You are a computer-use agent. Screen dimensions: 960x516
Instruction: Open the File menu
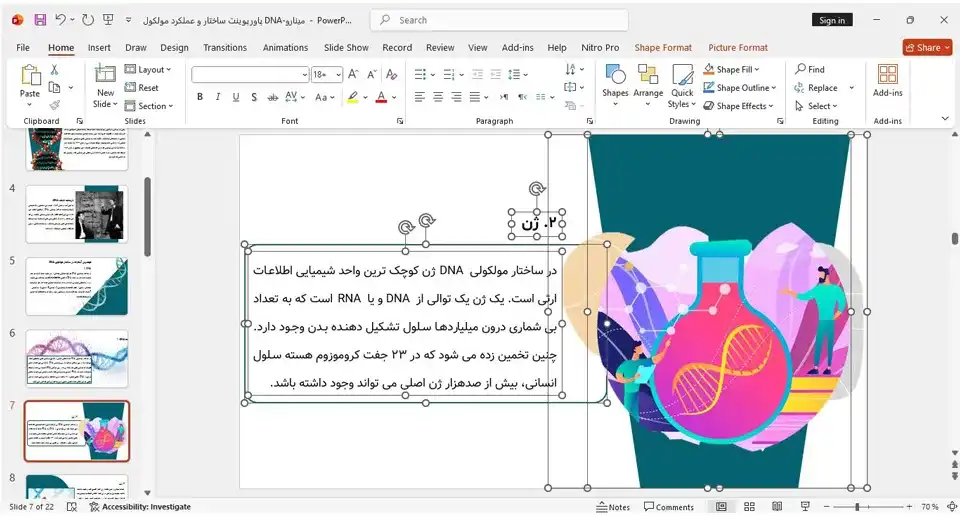[23, 47]
